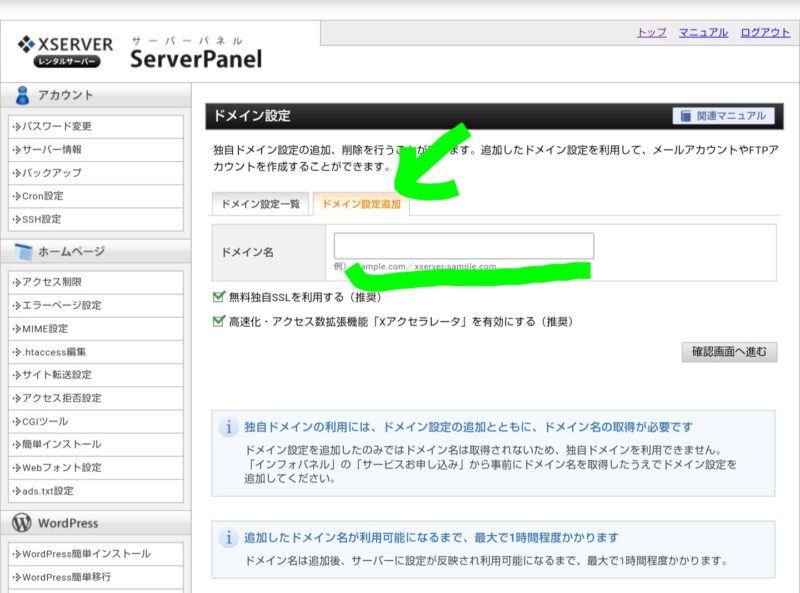Open the 関連マニュアル button
This screenshot has width=800, height=593.
(723, 116)
